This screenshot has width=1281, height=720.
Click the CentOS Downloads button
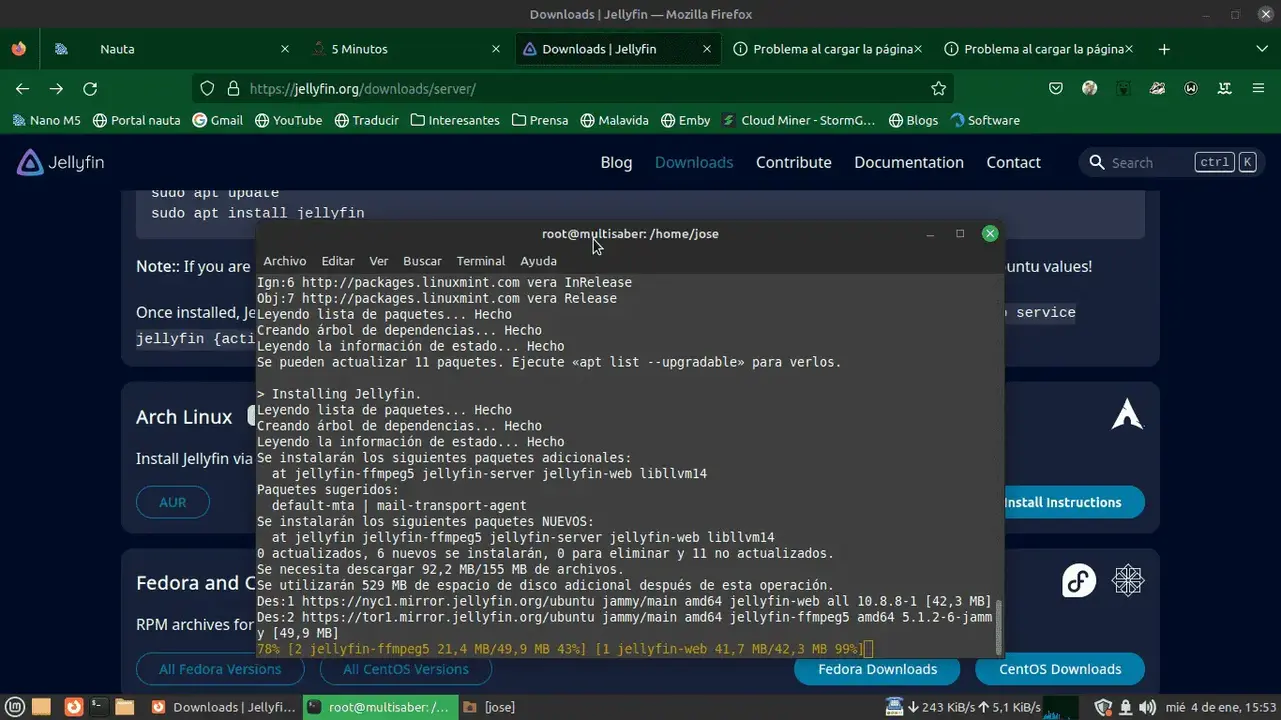1060,669
